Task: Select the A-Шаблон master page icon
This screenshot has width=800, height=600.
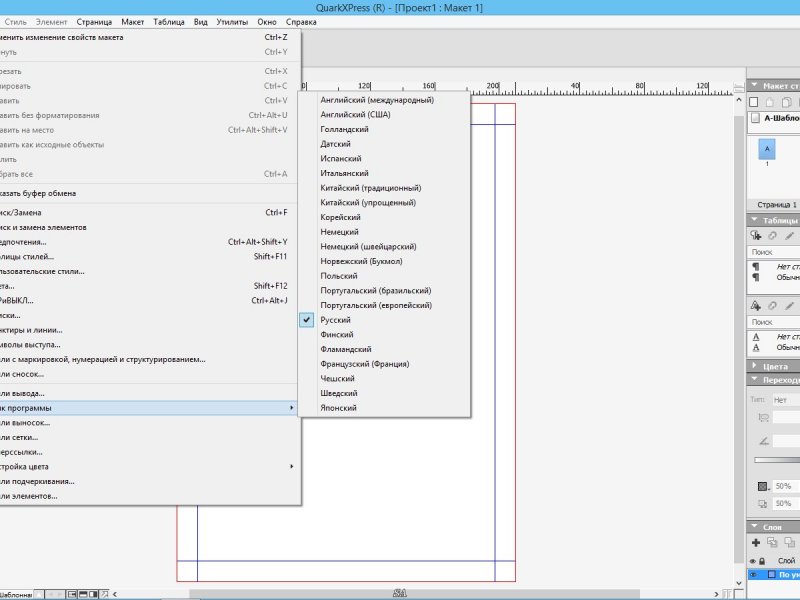Action: (755, 118)
